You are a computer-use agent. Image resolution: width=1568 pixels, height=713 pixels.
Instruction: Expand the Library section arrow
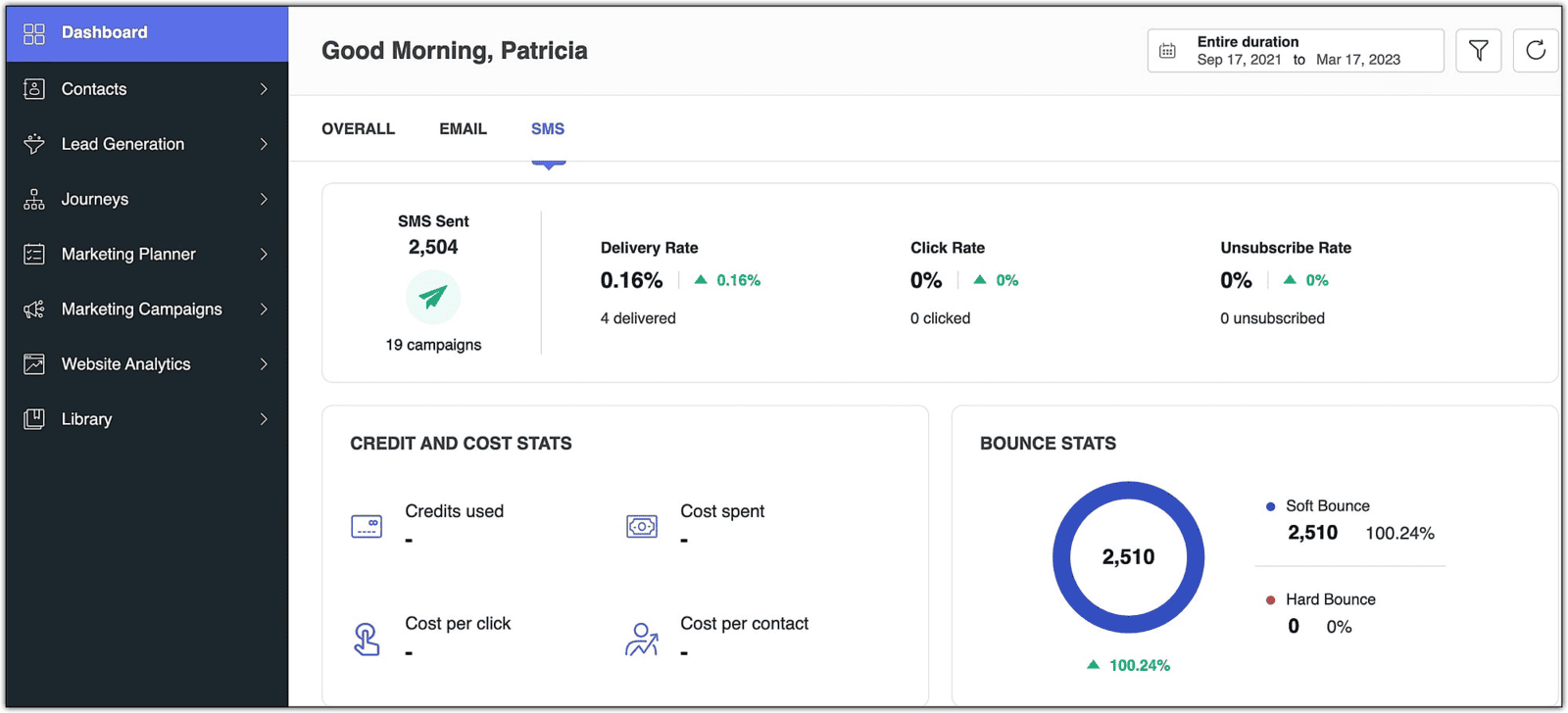[264, 419]
